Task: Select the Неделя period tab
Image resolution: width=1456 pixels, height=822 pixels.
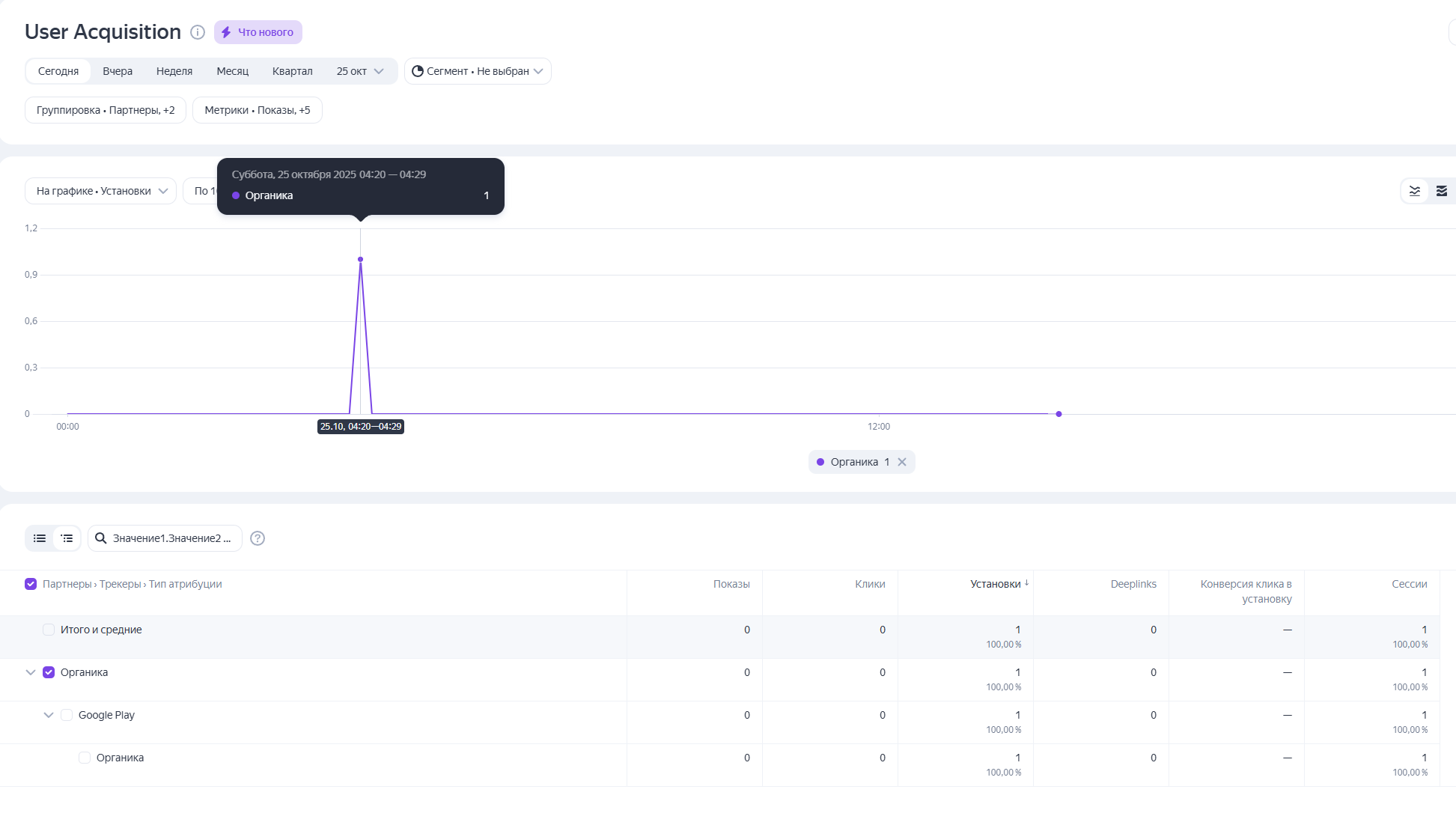Action: tap(174, 71)
